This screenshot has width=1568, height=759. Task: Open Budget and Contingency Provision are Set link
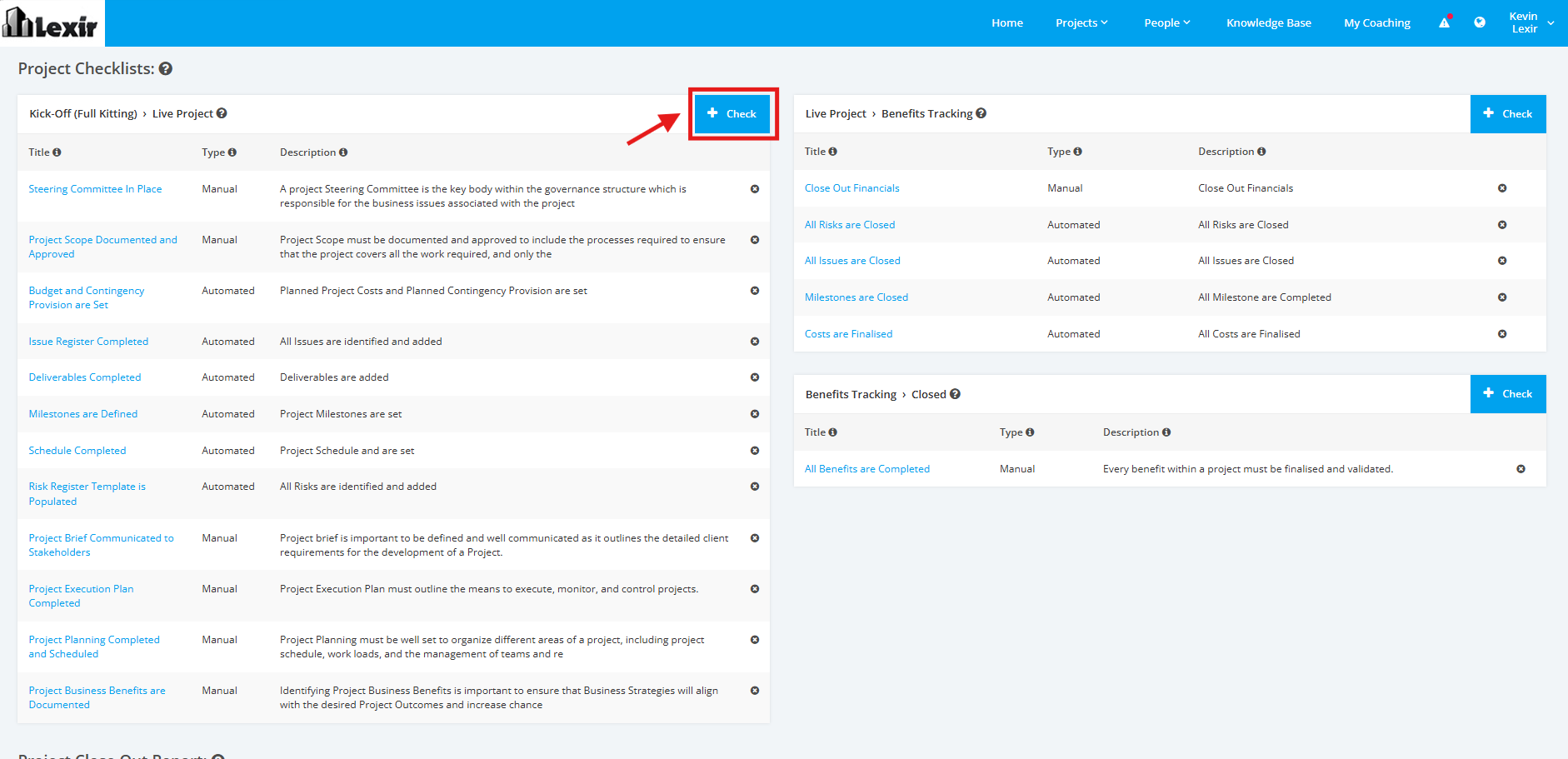(87, 297)
